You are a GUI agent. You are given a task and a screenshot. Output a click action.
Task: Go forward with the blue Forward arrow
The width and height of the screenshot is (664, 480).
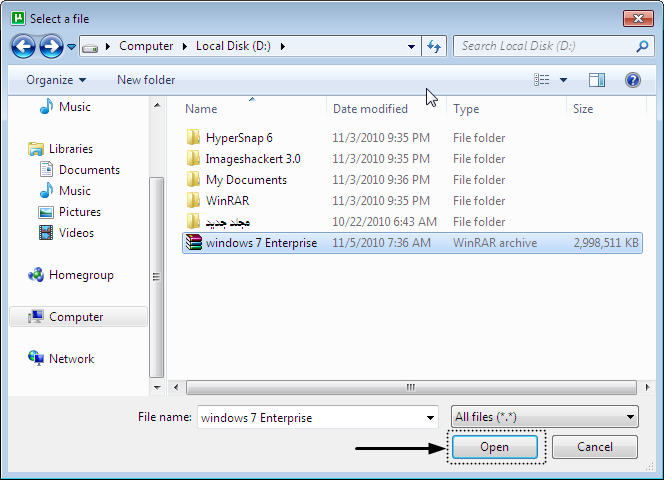pyautogui.click(x=51, y=46)
